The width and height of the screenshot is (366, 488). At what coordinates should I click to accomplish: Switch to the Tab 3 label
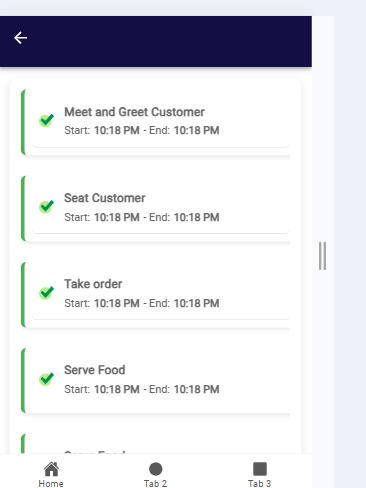click(x=260, y=483)
